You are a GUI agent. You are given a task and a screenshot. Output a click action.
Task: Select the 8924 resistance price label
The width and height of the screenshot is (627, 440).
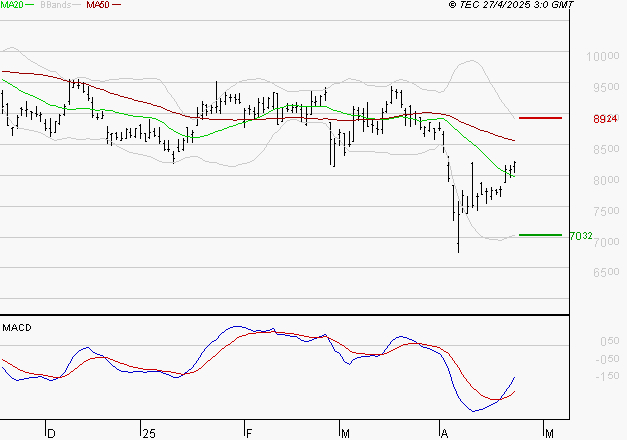[x=578, y=119]
